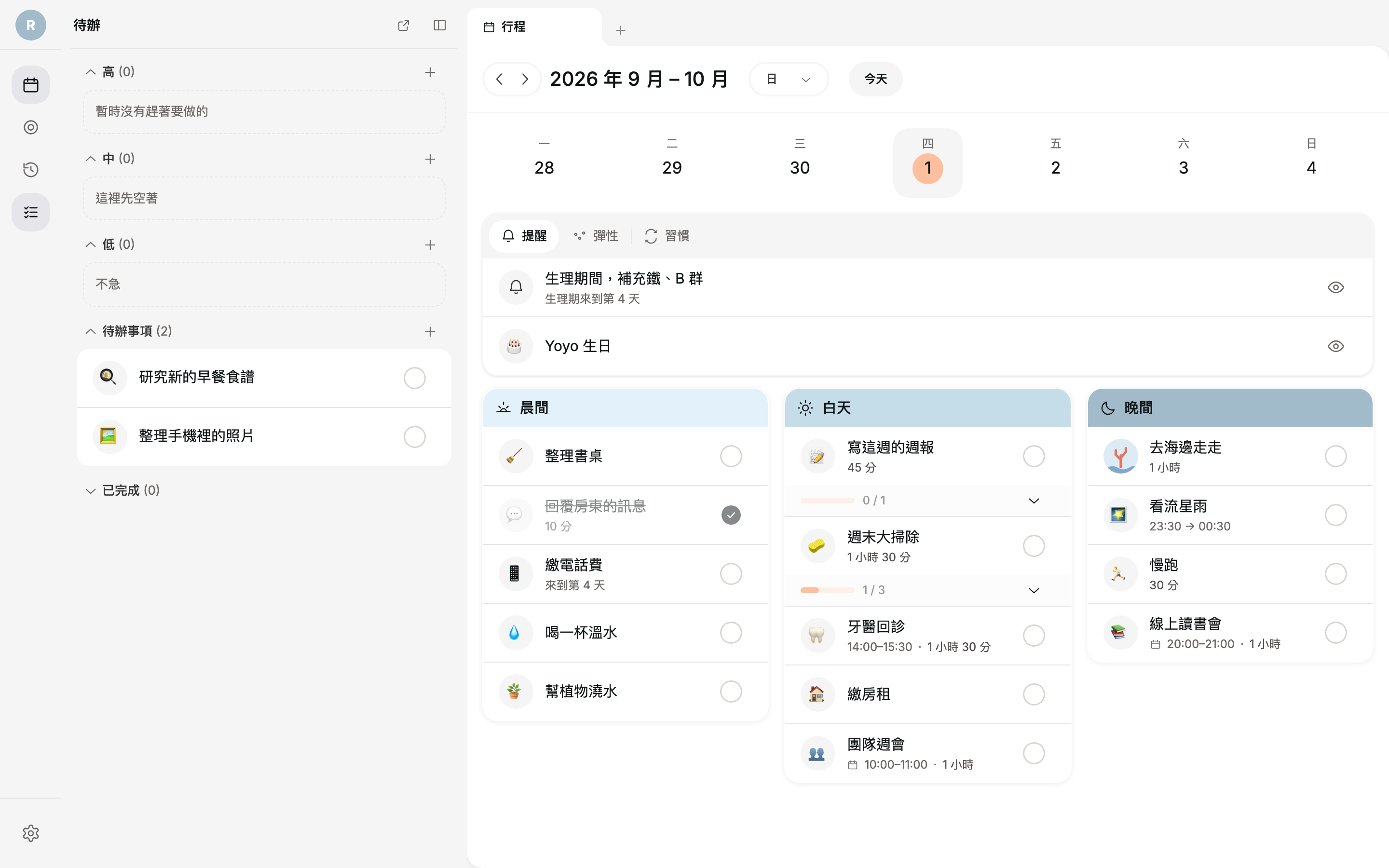Viewport: 1389px width, 868px height.
Task: Expand the 1 / 3 subtasks of 週末大掃除
Action: coord(1034,590)
